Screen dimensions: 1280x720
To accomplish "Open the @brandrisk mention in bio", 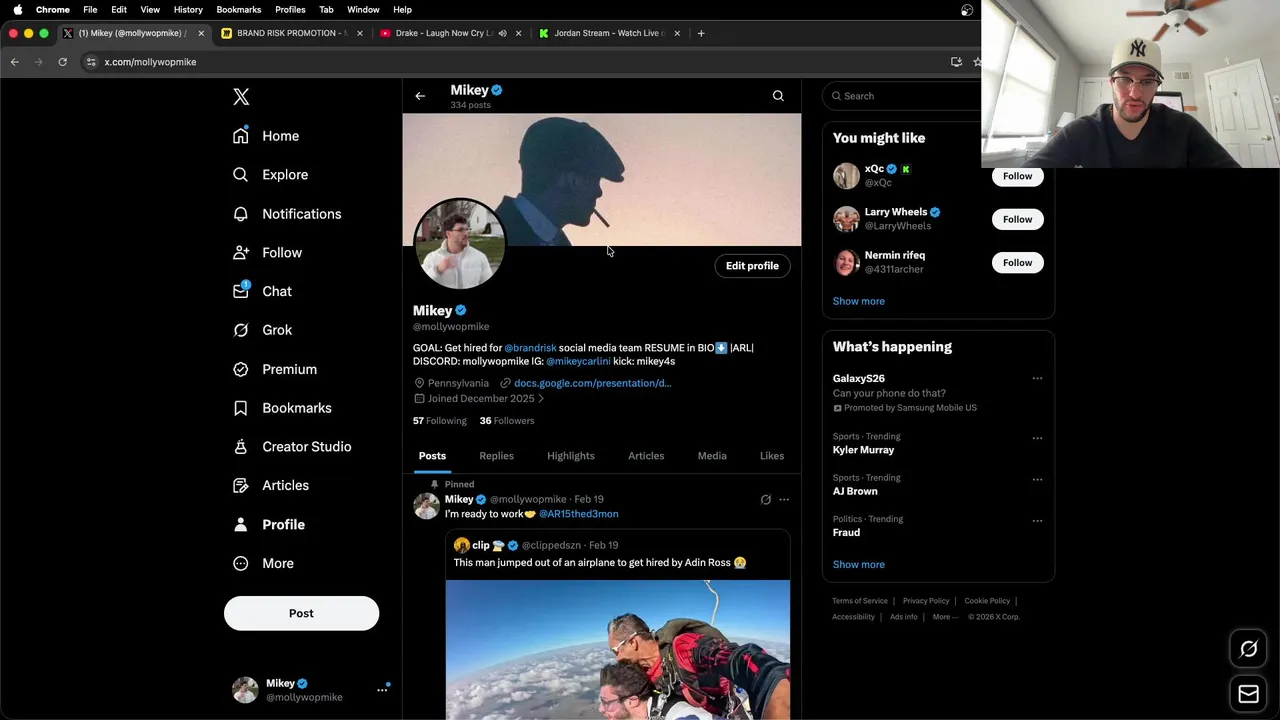I will (x=530, y=348).
